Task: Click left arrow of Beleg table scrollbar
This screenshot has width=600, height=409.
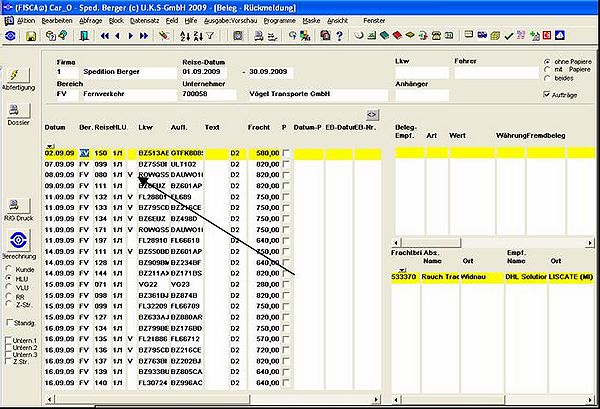Action: [396, 243]
